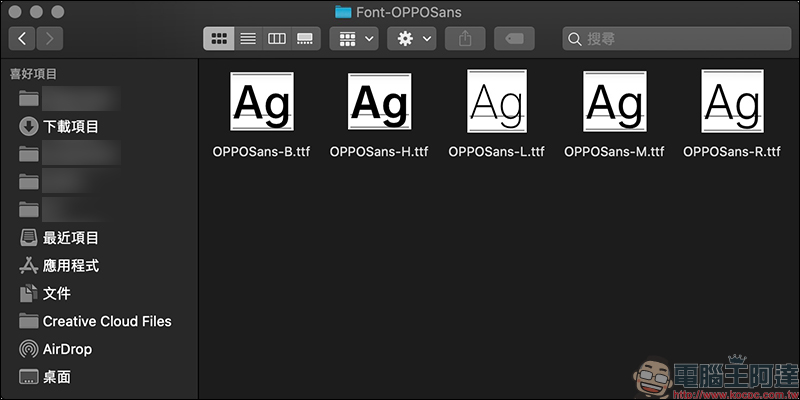Switch to icon view mode

(x=219, y=39)
